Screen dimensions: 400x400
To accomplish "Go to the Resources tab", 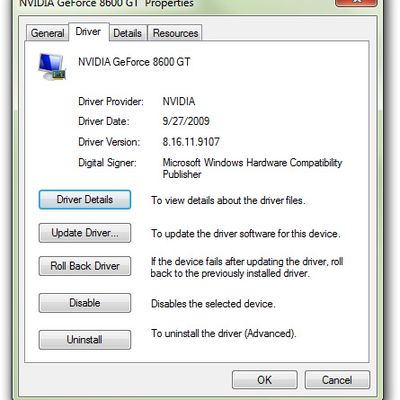I will [175, 33].
